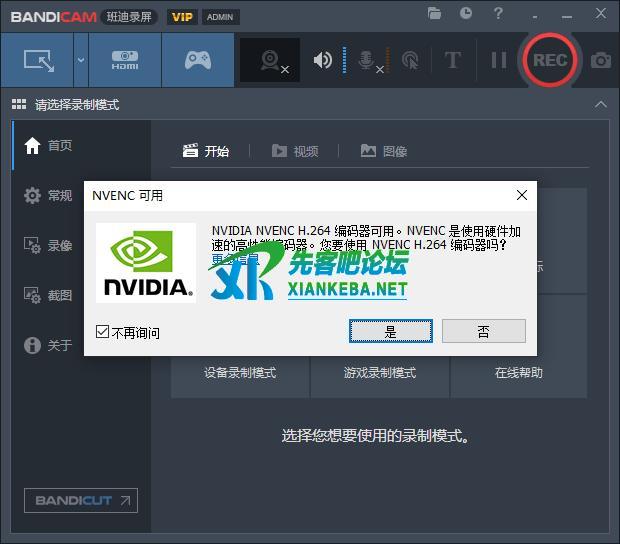Click the 否 button in dialog
Screen dimensions: 620x544
pyautogui.click(x=483, y=331)
